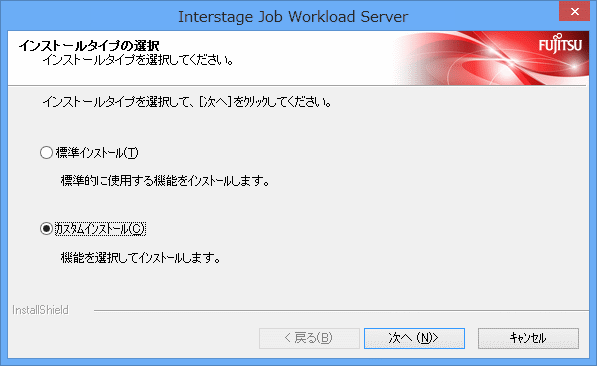Image resolution: width=597 pixels, height=366 pixels.
Task: Click the InstallShield label
Action: (x=40, y=310)
